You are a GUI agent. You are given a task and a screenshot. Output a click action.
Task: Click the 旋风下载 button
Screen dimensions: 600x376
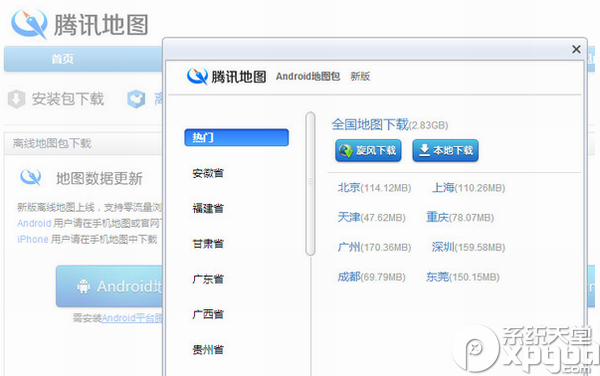(x=368, y=150)
